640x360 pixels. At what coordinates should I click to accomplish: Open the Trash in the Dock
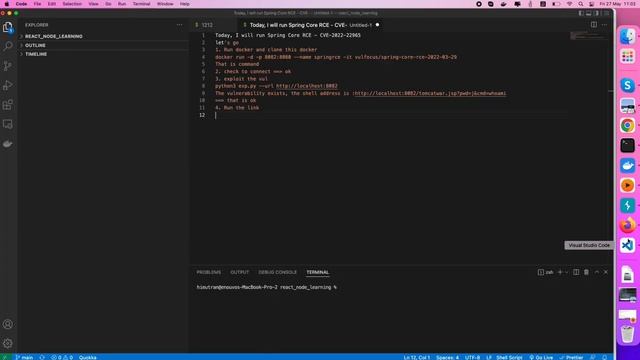pyautogui.click(x=627, y=334)
